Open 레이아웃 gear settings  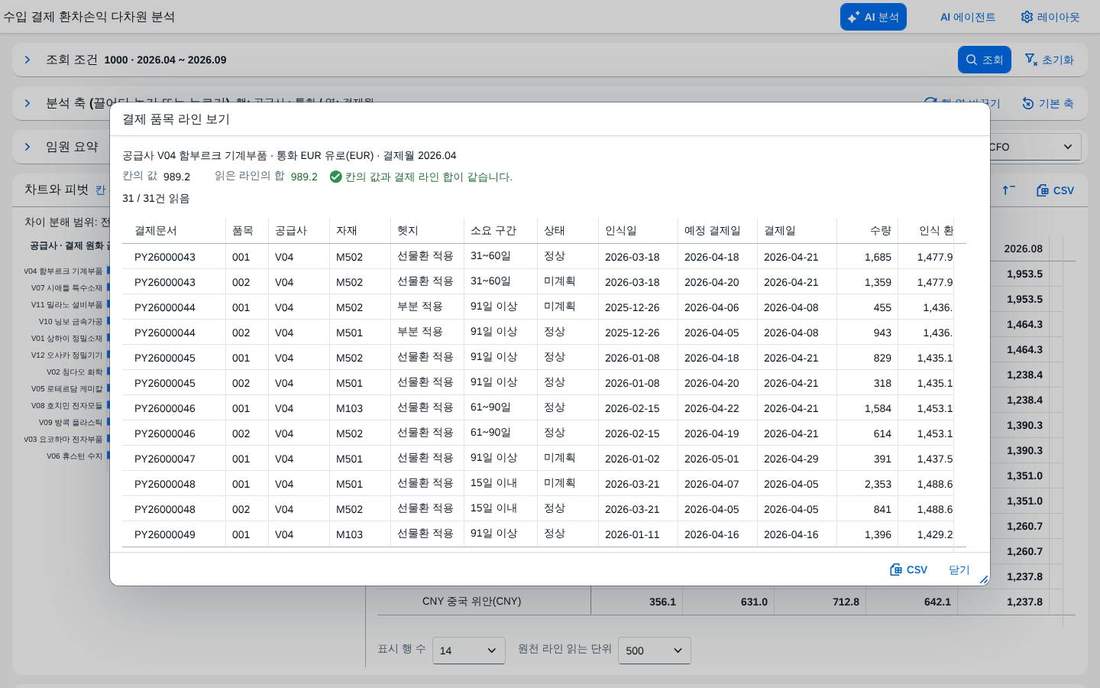1050,17
